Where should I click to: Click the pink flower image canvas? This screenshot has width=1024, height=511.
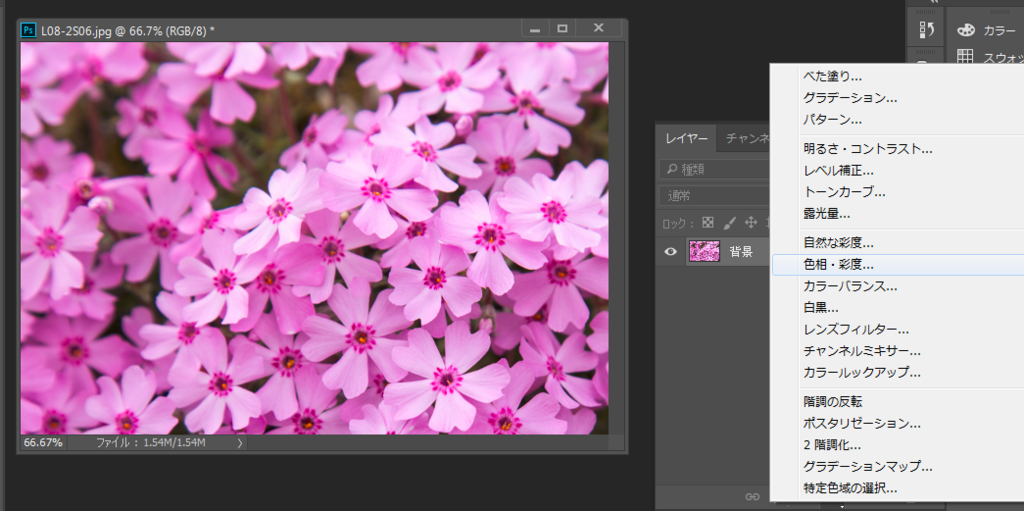[x=314, y=238]
